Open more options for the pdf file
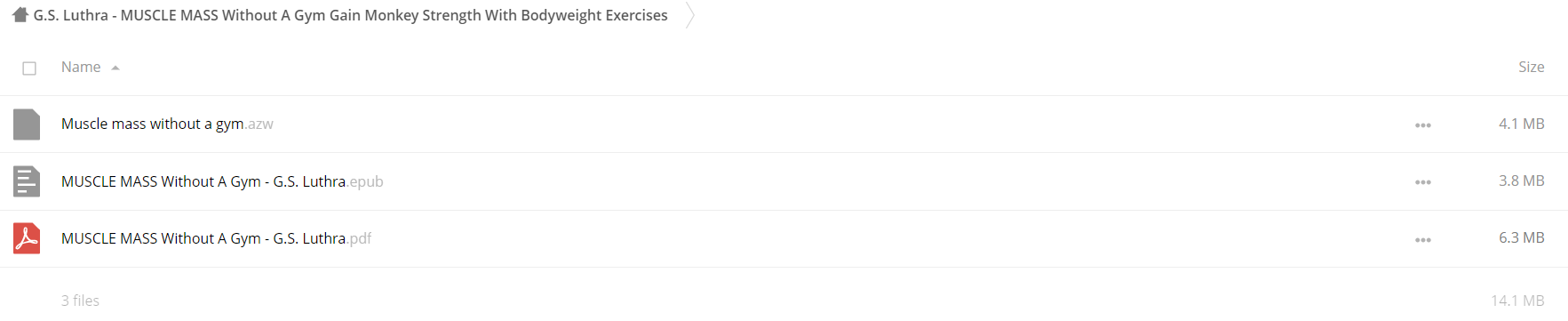The width and height of the screenshot is (1568, 321). 1422,240
